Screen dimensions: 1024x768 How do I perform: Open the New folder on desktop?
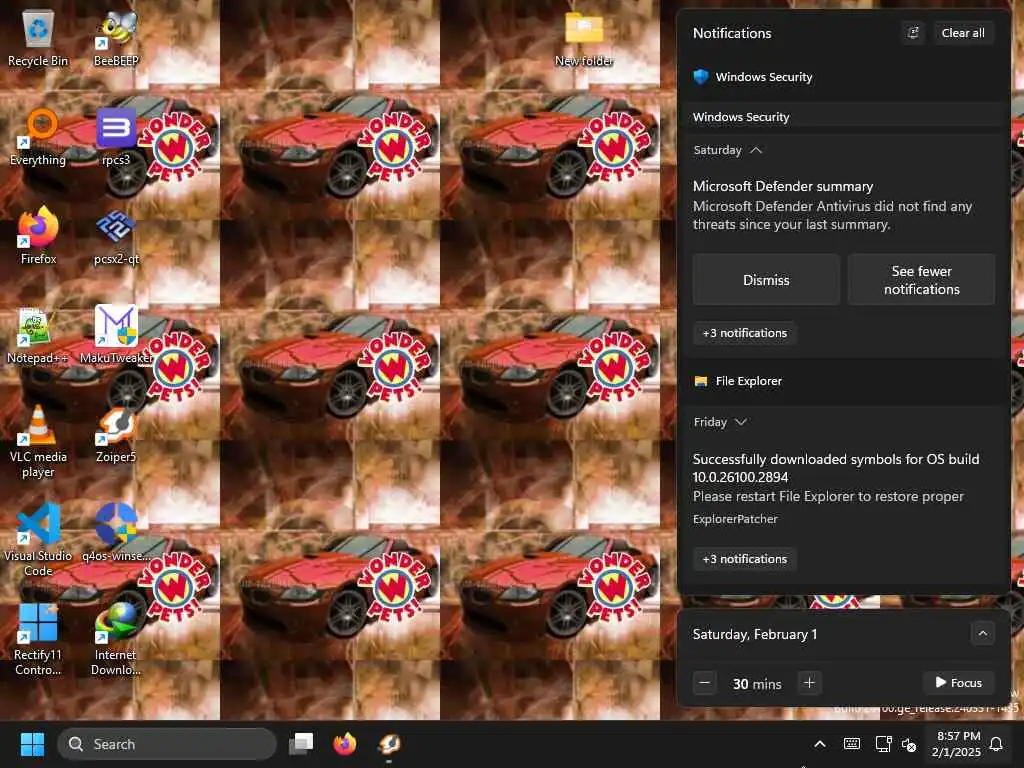pos(584,38)
